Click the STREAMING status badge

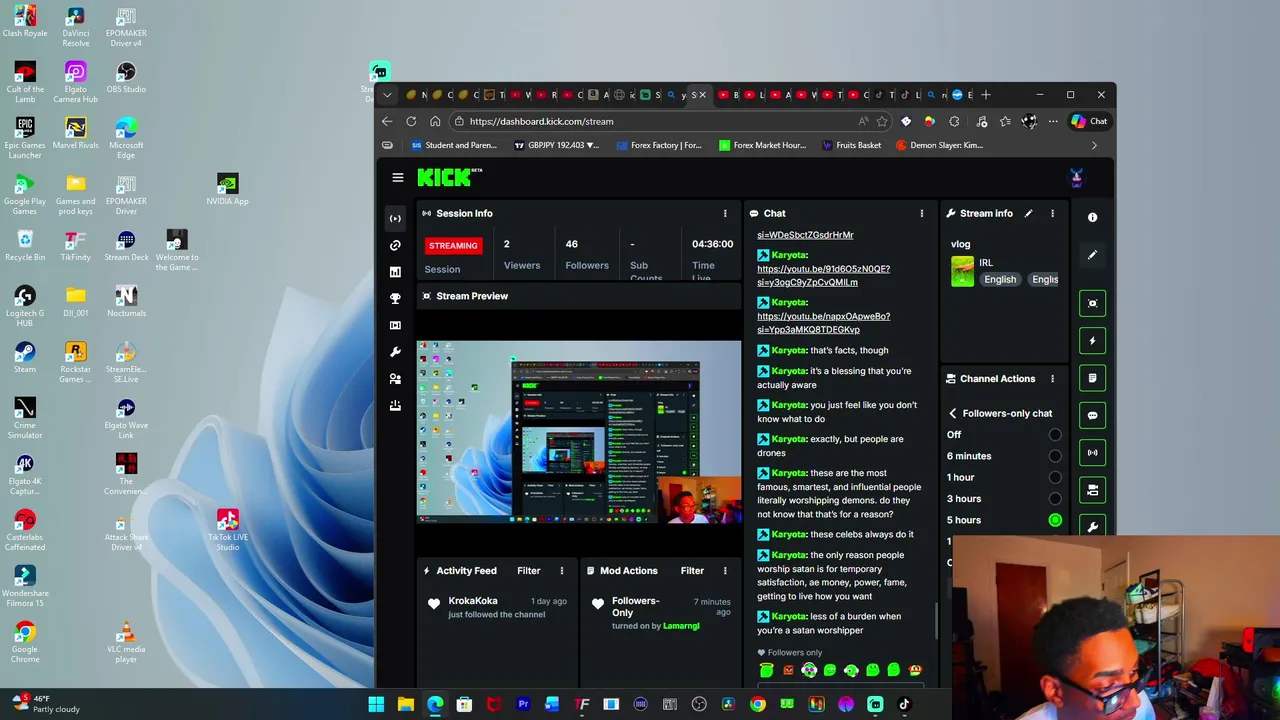point(453,246)
